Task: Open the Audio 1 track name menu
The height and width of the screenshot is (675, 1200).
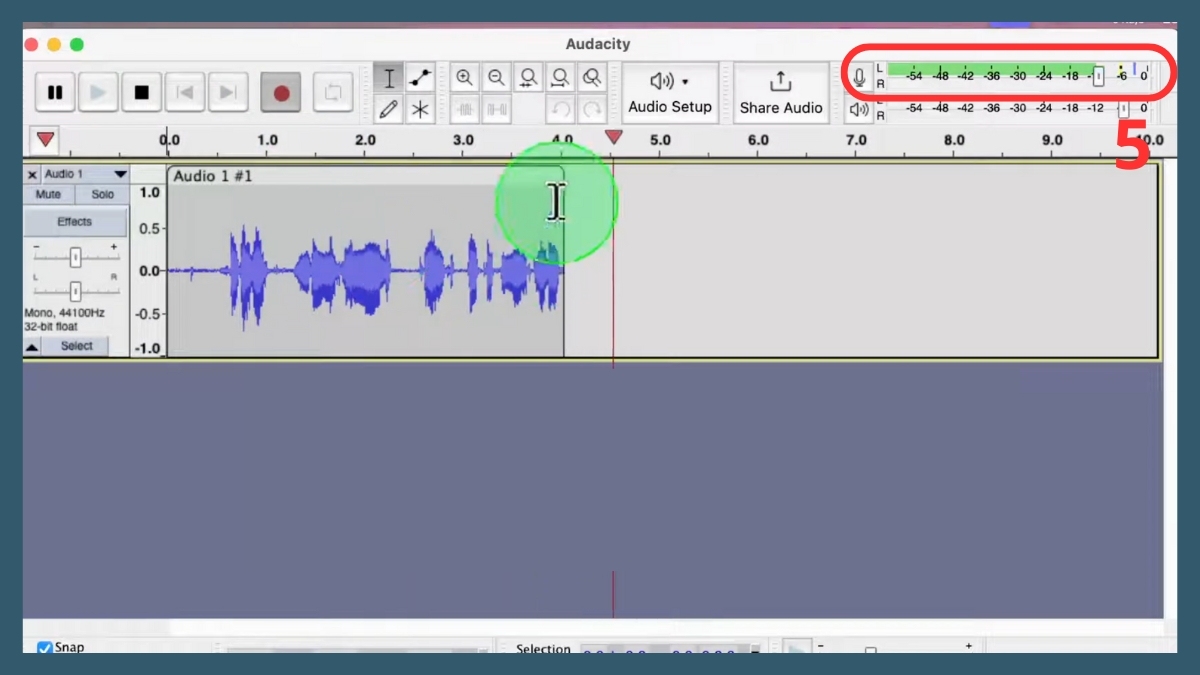Action: tap(85, 174)
